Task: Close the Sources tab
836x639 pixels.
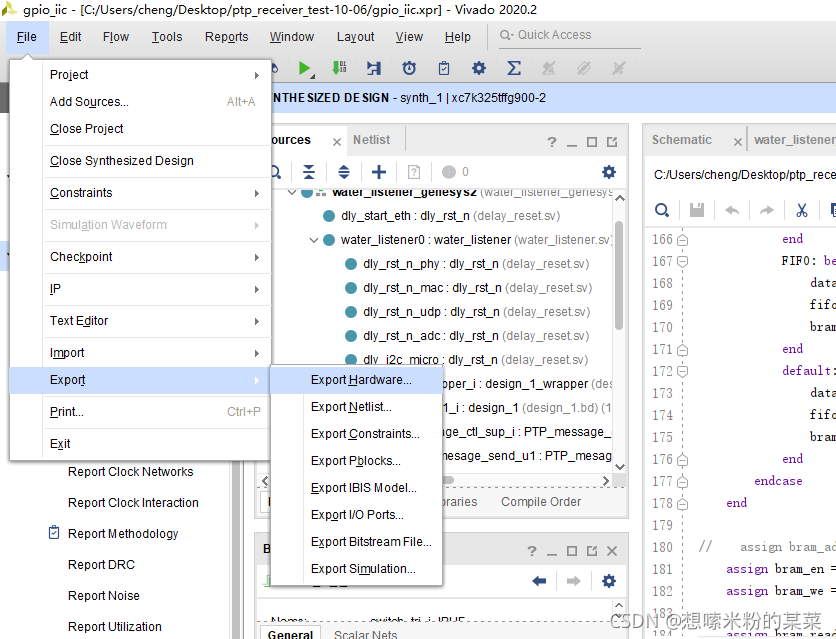Action: (336, 142)
